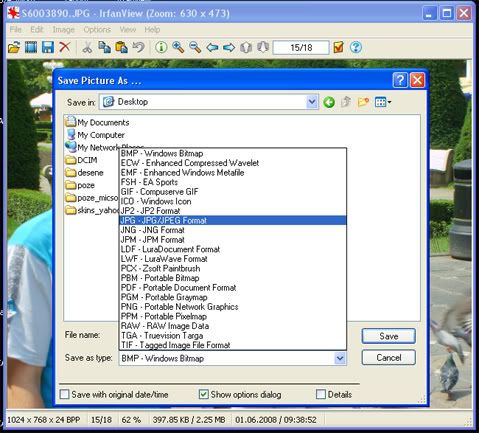Open the Views menu icon
479x433 pixels.
pyautogui.click(x=383, y=102)
